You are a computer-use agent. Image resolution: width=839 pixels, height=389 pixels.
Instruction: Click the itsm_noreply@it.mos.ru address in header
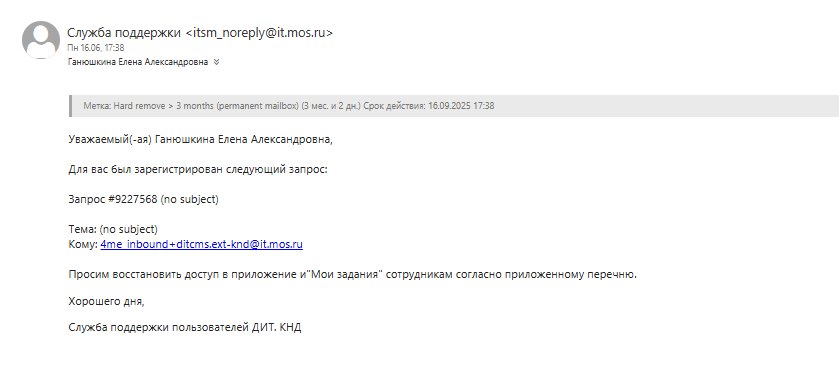click(259, 33)
